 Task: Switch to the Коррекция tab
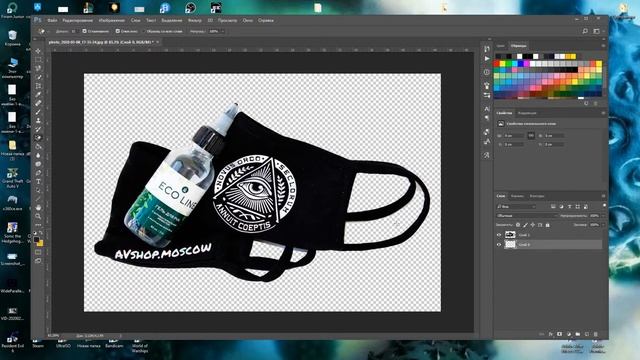click(x=527, y=113)
